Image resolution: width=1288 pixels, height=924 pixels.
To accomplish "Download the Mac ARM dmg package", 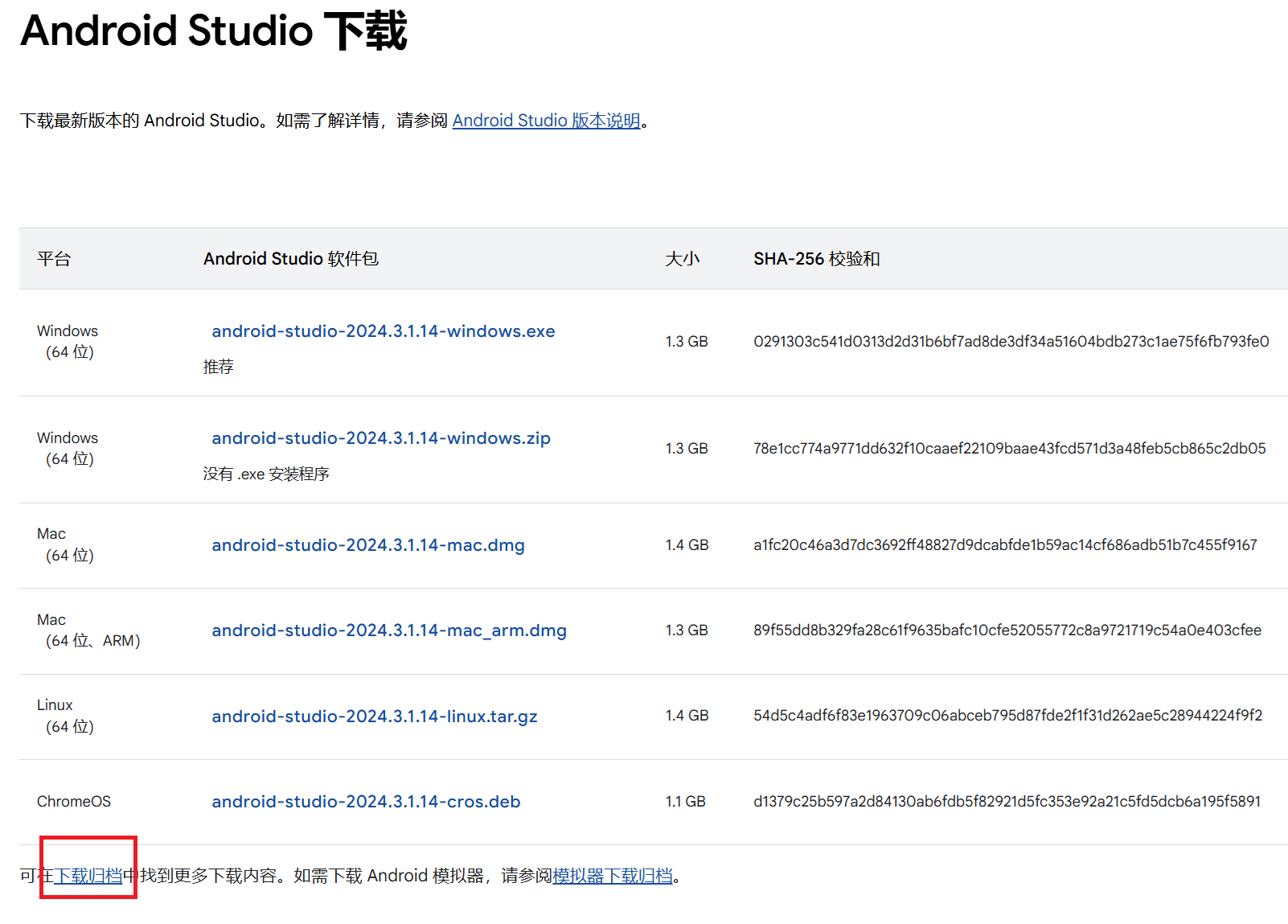I will tap(389, 630).
